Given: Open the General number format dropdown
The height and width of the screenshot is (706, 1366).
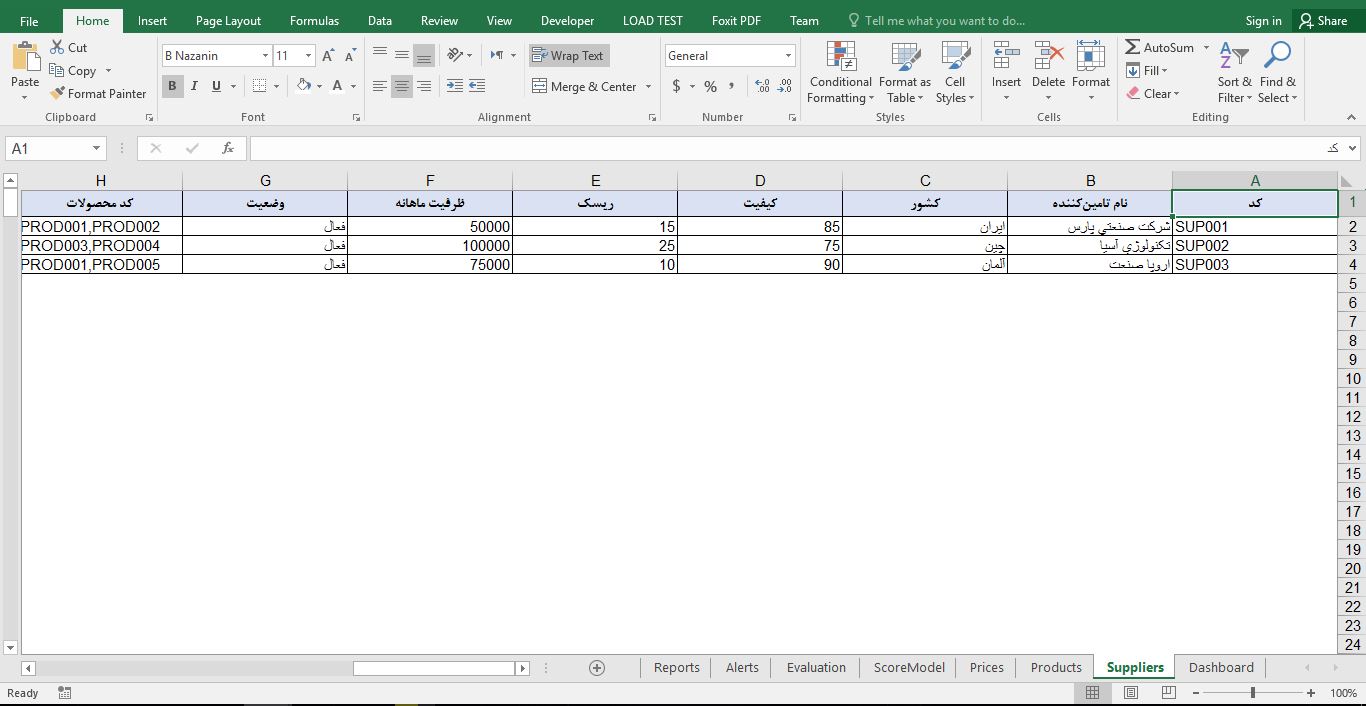Looking at the screenshot, I should (x=788, y=56).
